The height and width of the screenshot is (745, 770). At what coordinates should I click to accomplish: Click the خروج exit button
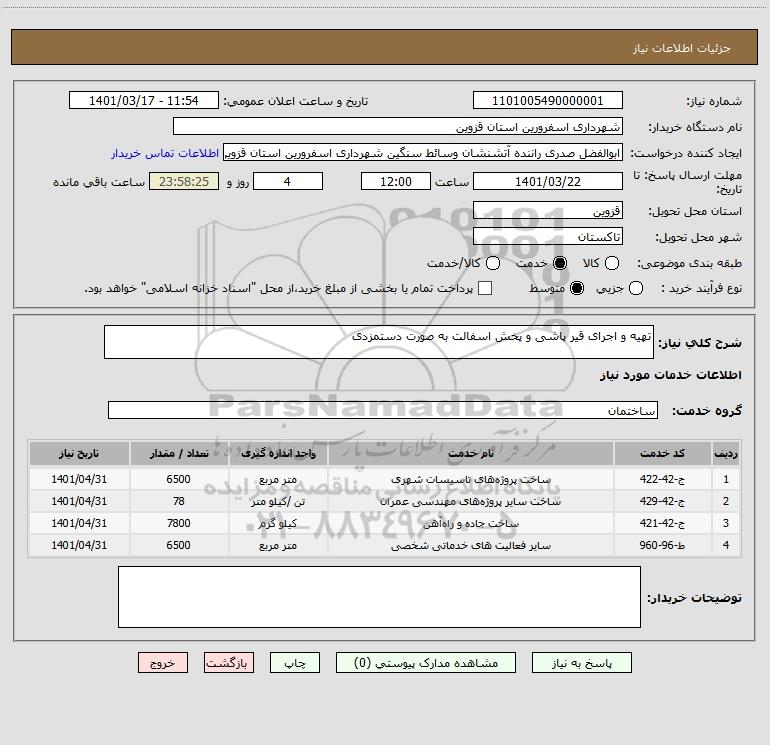[x=163, y=663]
